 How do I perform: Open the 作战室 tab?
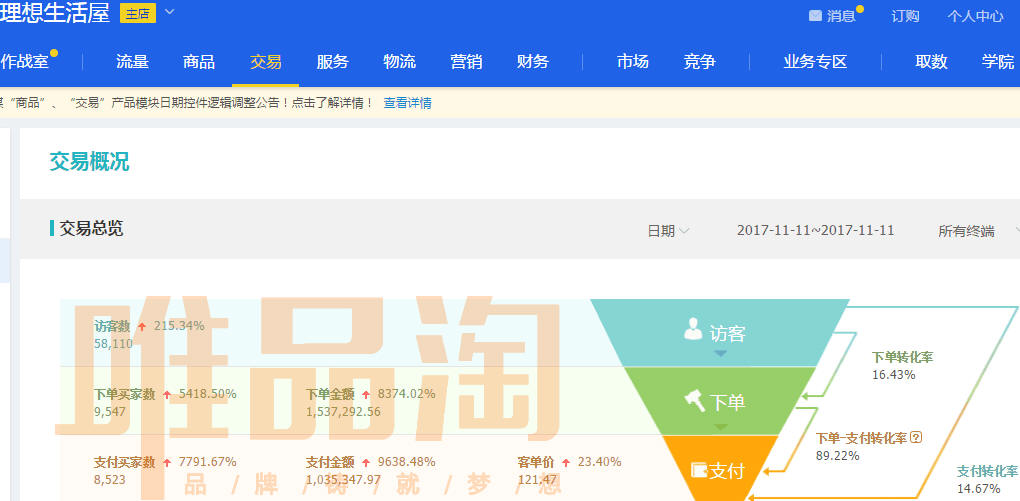click(25, 62)
